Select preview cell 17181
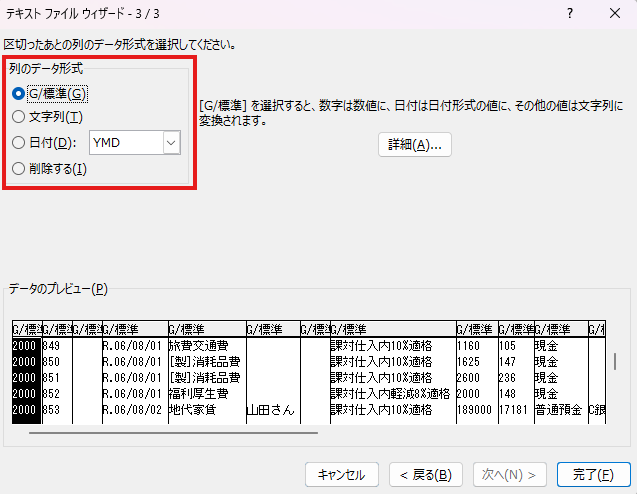The height and width of the screenshot is (494, 637). coord(514,410)
